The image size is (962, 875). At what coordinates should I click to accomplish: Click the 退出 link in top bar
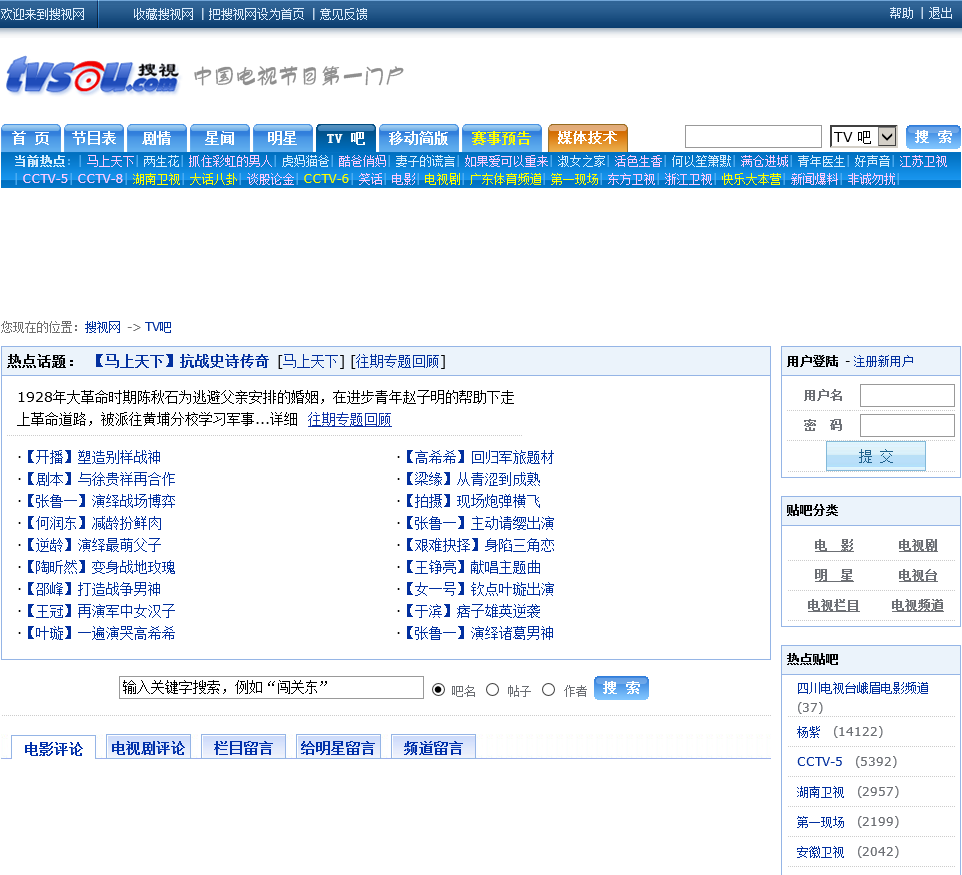(940, 13)
